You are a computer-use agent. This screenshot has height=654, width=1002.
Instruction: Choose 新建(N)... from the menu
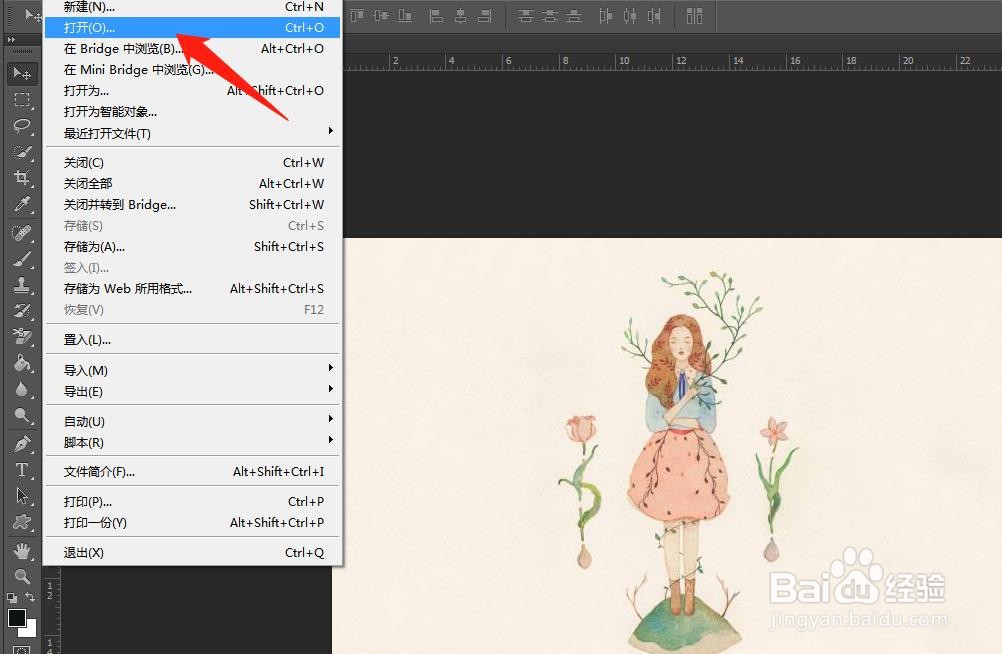192,8
